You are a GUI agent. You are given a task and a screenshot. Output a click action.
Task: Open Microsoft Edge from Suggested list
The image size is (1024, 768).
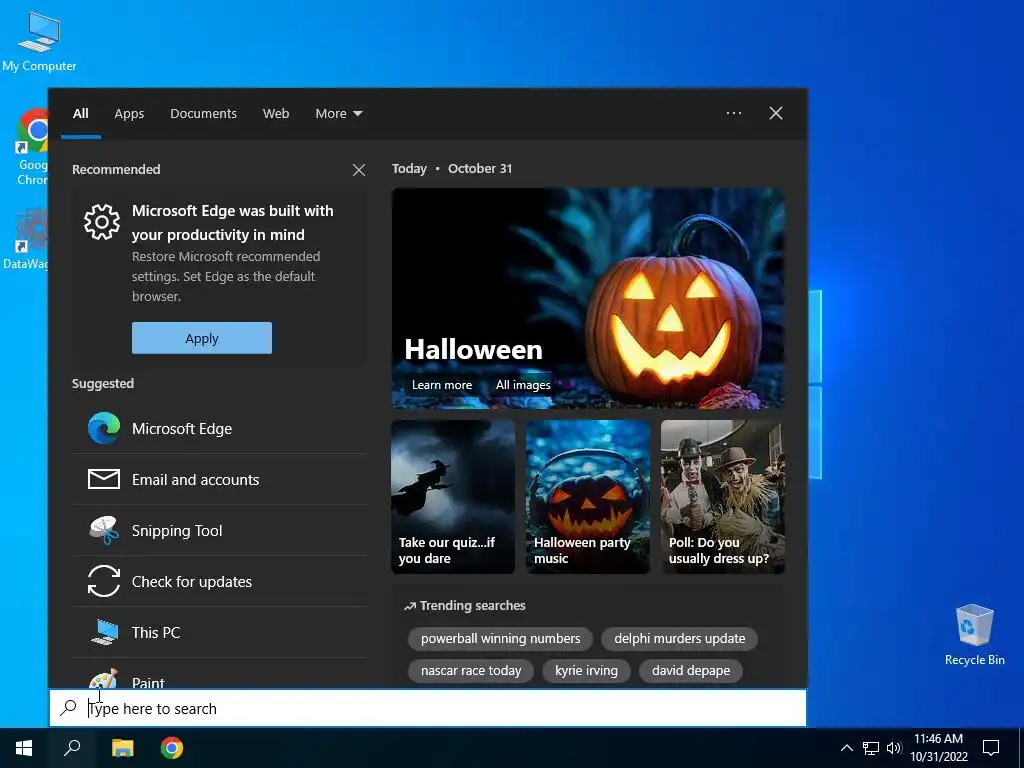(220, 428)
